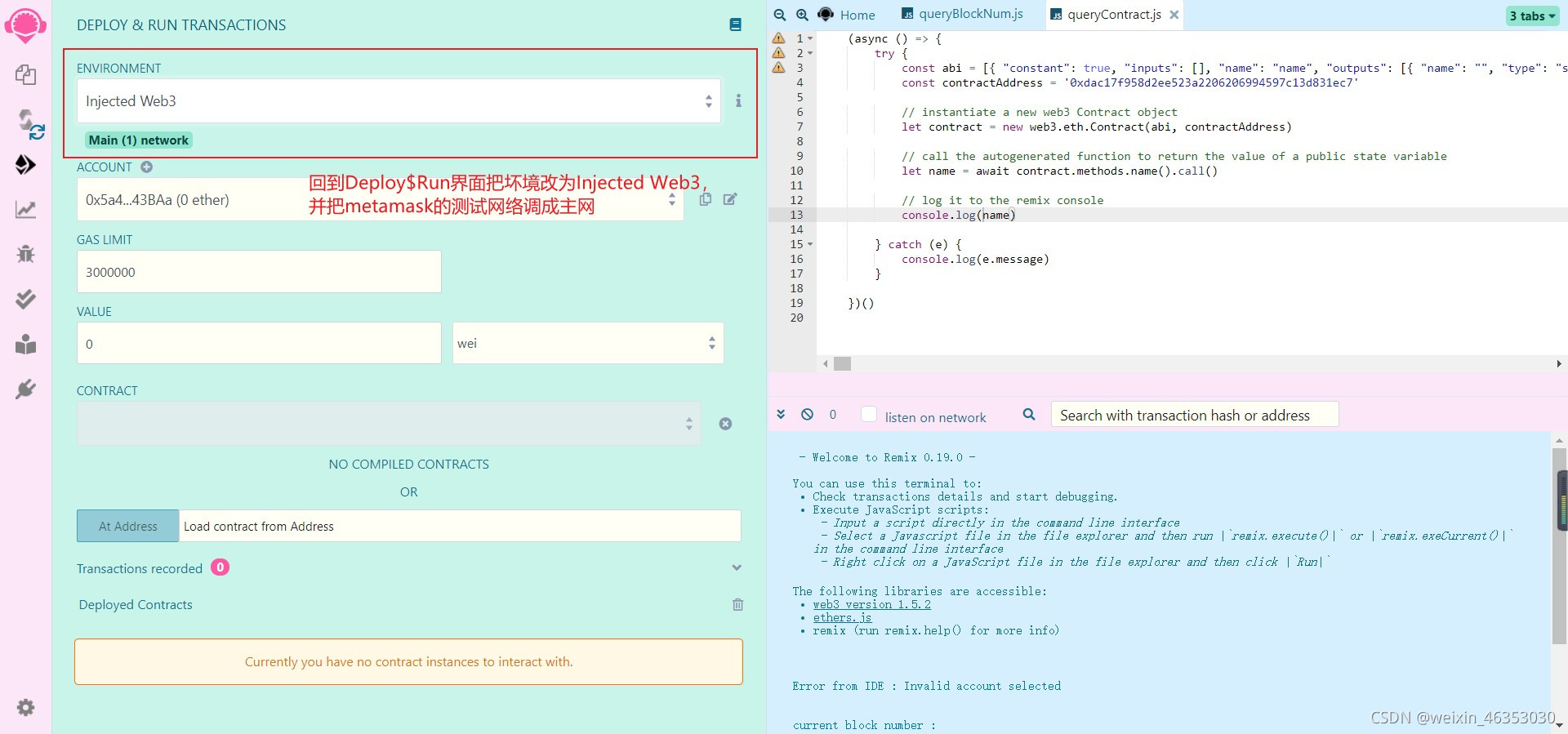This screenshot has width=1568, height=734.
Task: Open the File explorers panel icon
Action: (25, 75)
